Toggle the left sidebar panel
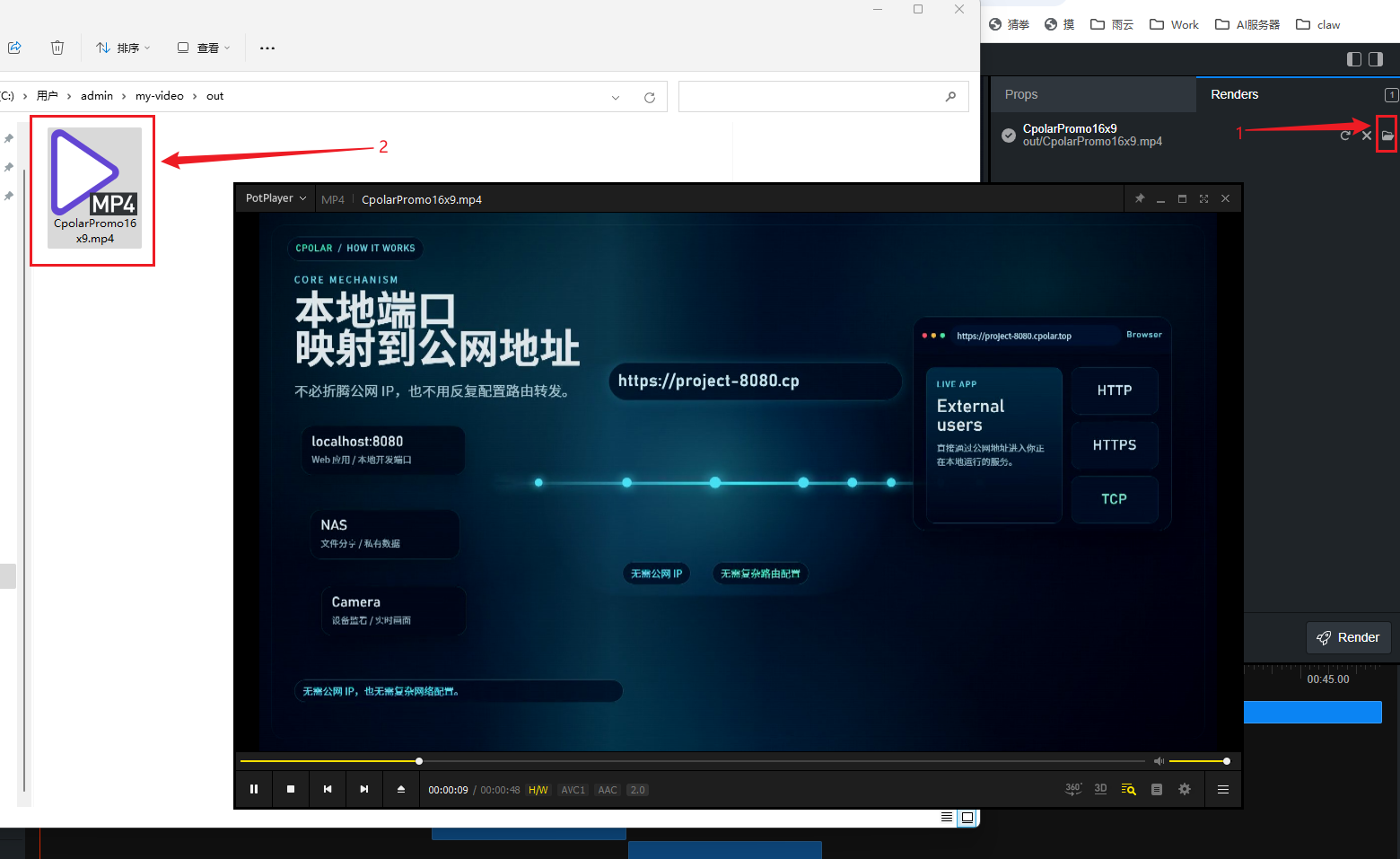1400x859 pixels. [1354, 59]
